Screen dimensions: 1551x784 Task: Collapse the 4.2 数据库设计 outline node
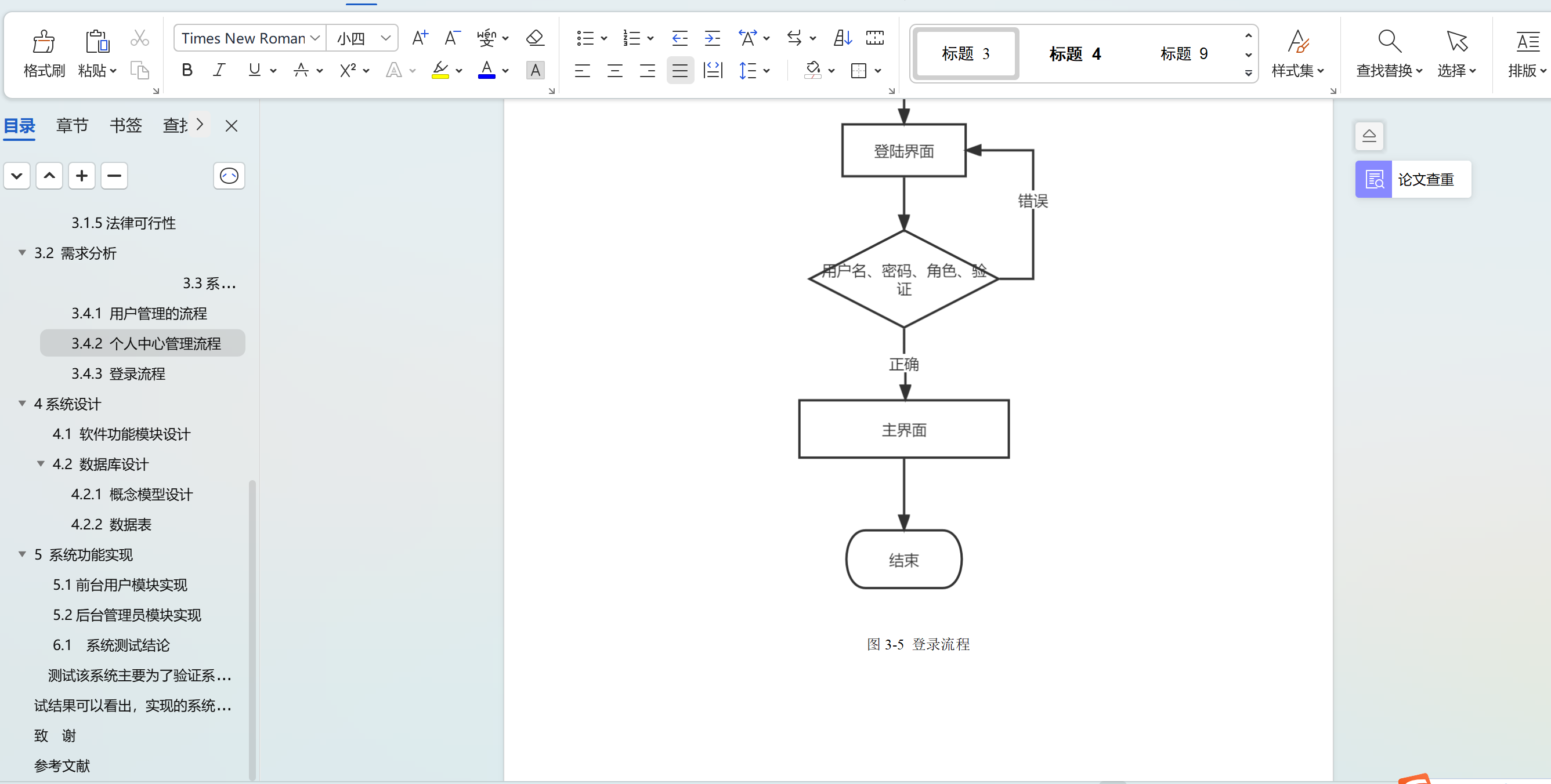41,463
